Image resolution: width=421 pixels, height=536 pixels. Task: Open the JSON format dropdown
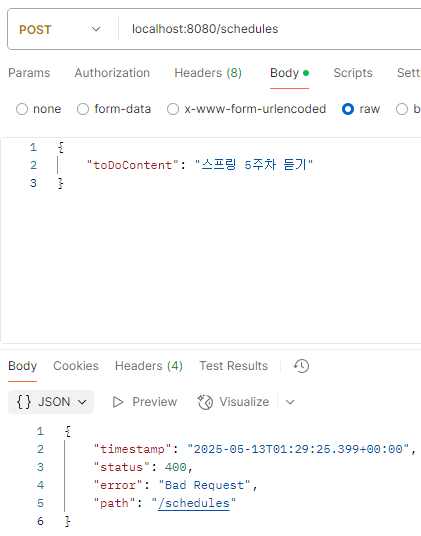(51, 402)
